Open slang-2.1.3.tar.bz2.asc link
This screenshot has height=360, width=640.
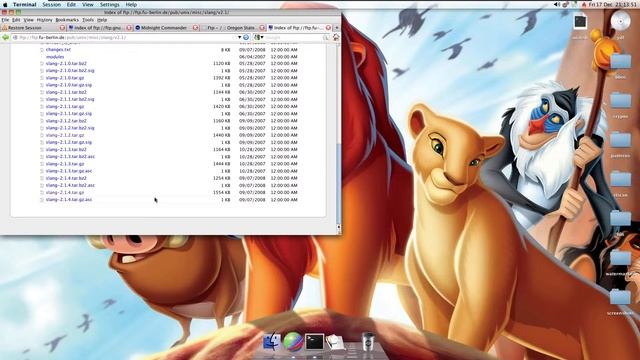pyautogui.click(x=70, y=157)
